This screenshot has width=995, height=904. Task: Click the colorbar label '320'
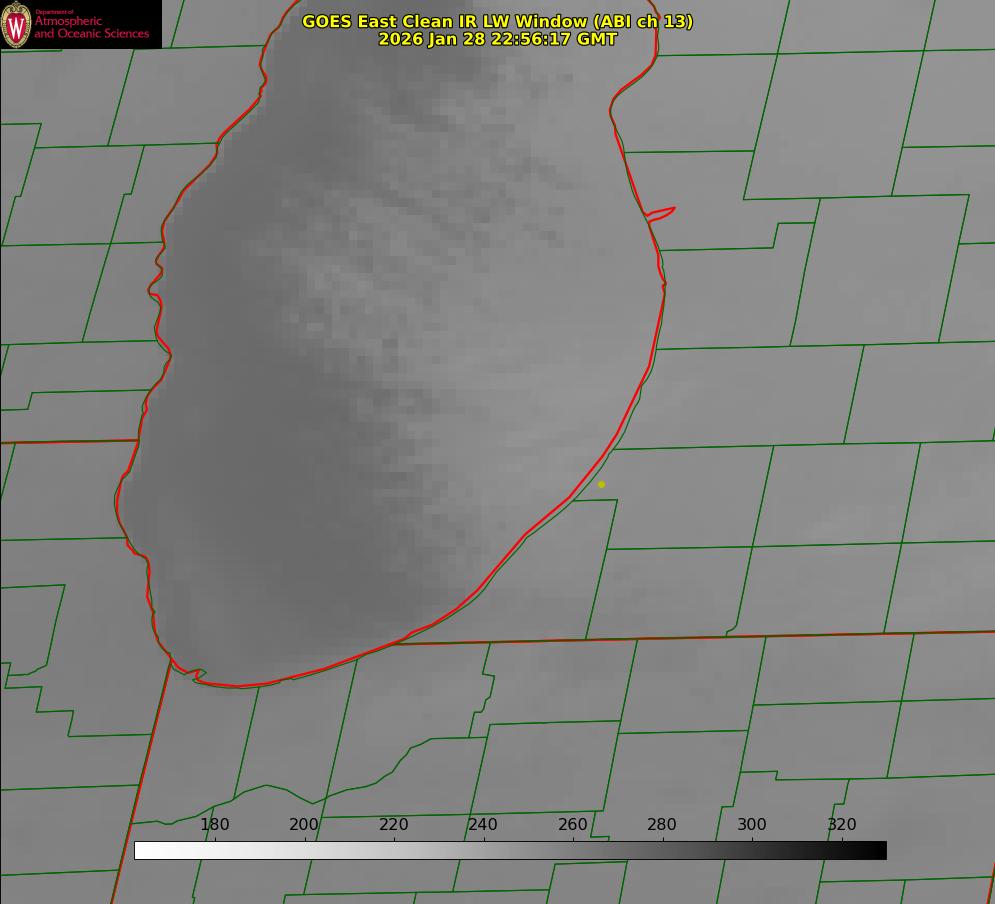tap(842, 824)
